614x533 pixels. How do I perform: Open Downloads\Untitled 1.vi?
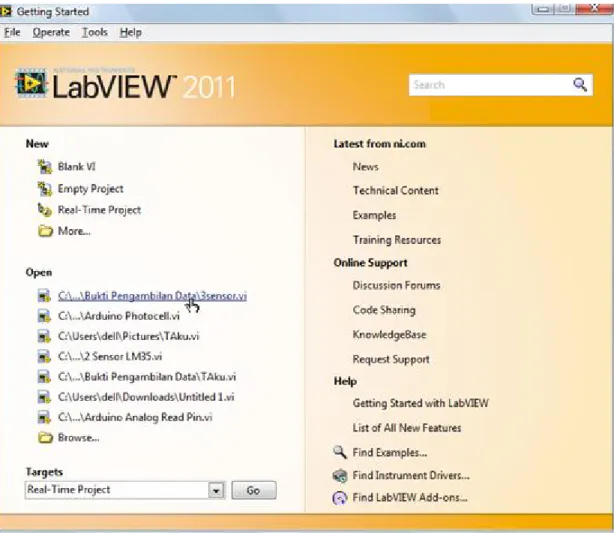[x=146, y=397]
